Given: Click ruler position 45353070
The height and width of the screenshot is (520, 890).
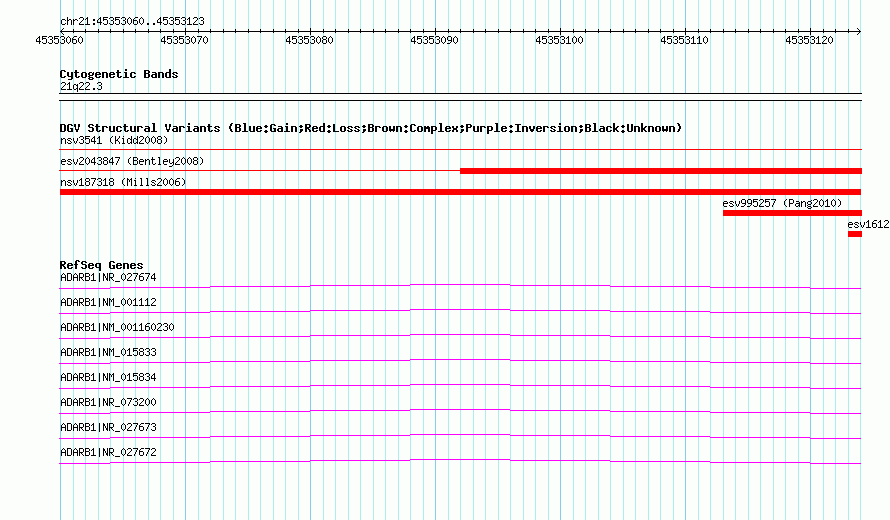Looking at the screenshot, I should (184, 40).
